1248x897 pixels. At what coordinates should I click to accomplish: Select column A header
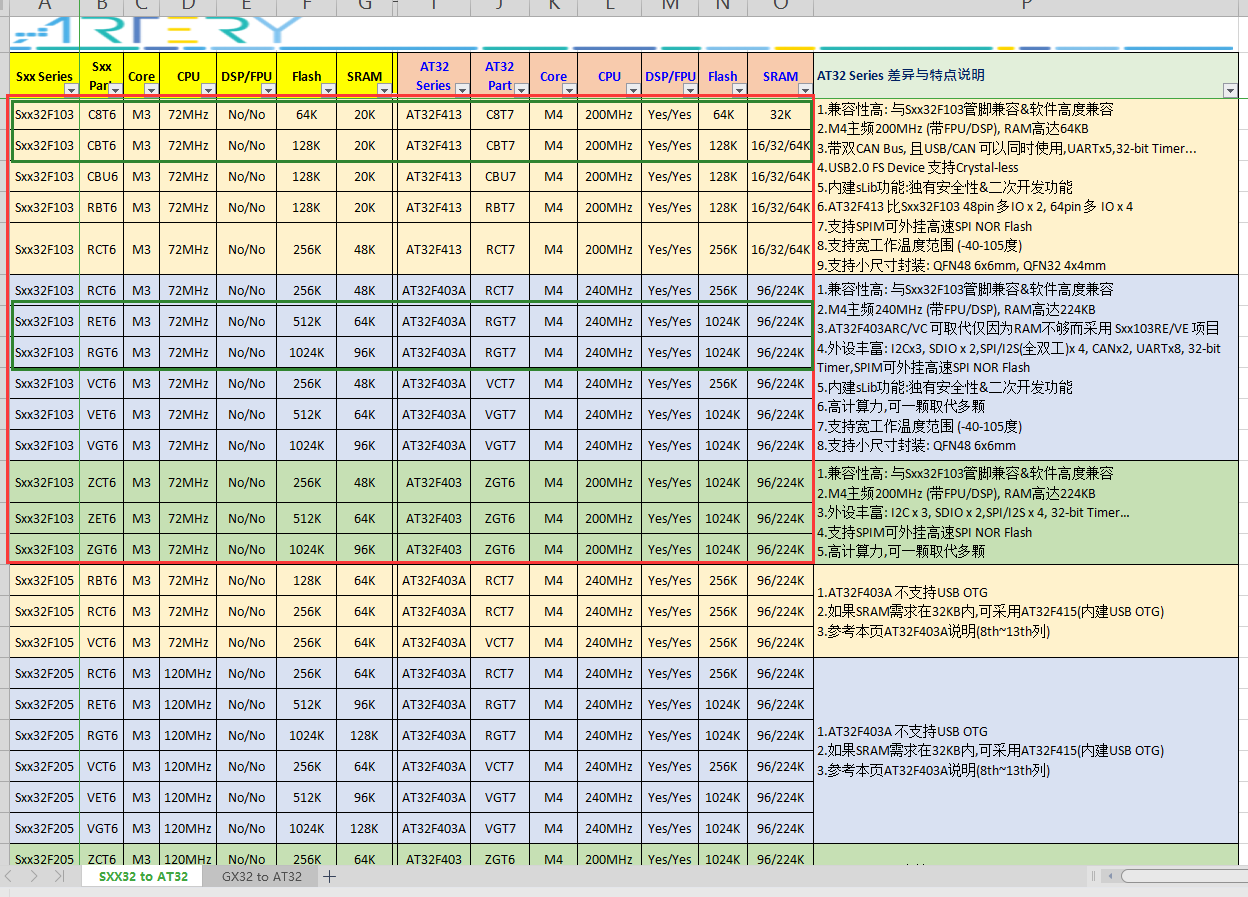tap(45, 6)
